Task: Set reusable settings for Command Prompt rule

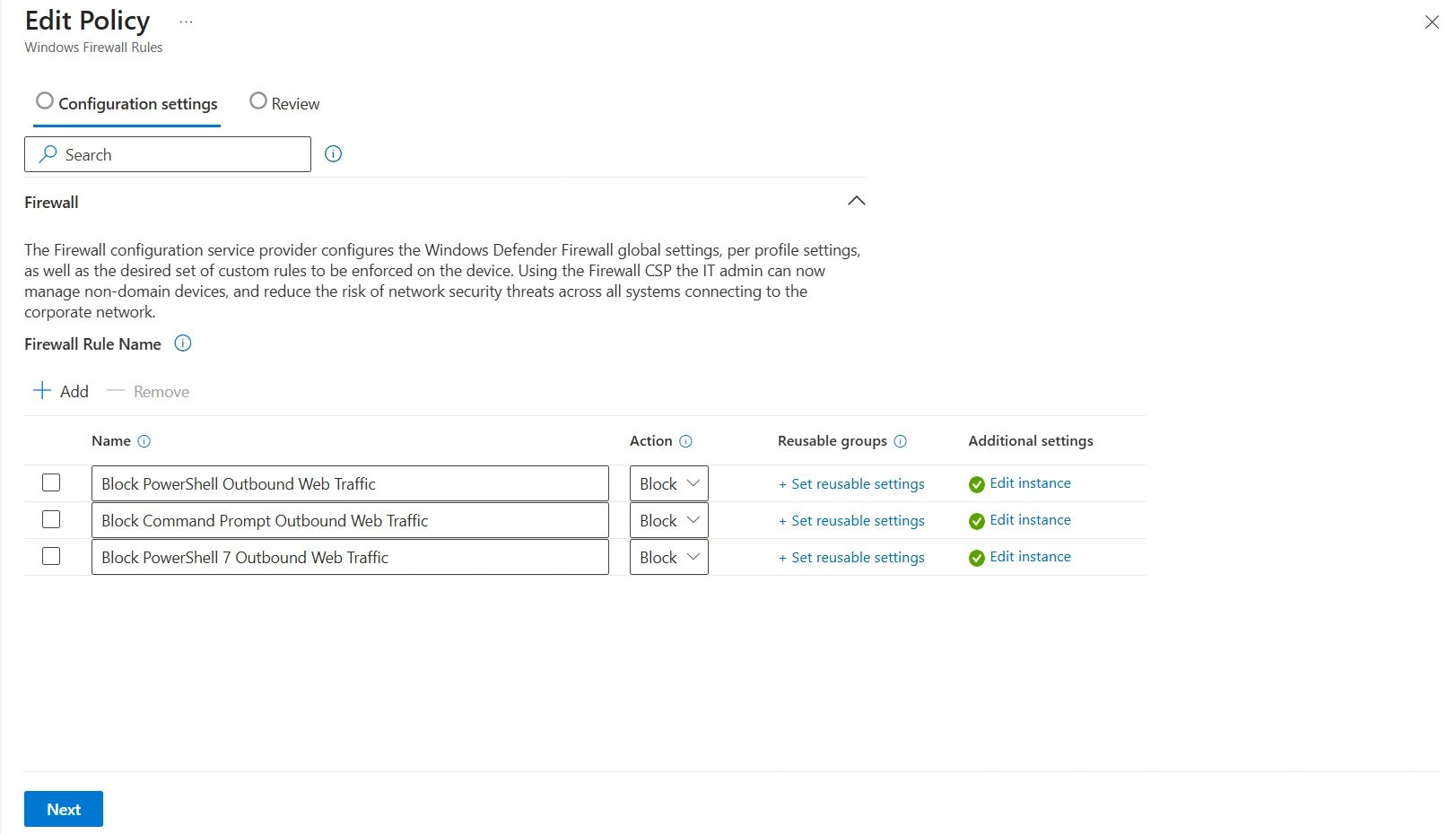Action: [x=851, y=521]
